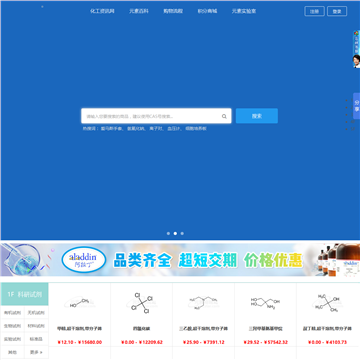Viewport: 360px width, 360px height.
Task: Click the 血压计 hot search word
Action: tap(174, 128)
